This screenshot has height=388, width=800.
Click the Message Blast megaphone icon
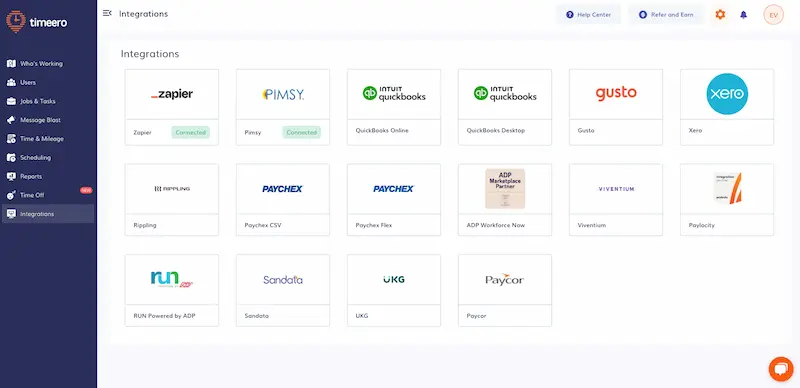pos(11,120)
